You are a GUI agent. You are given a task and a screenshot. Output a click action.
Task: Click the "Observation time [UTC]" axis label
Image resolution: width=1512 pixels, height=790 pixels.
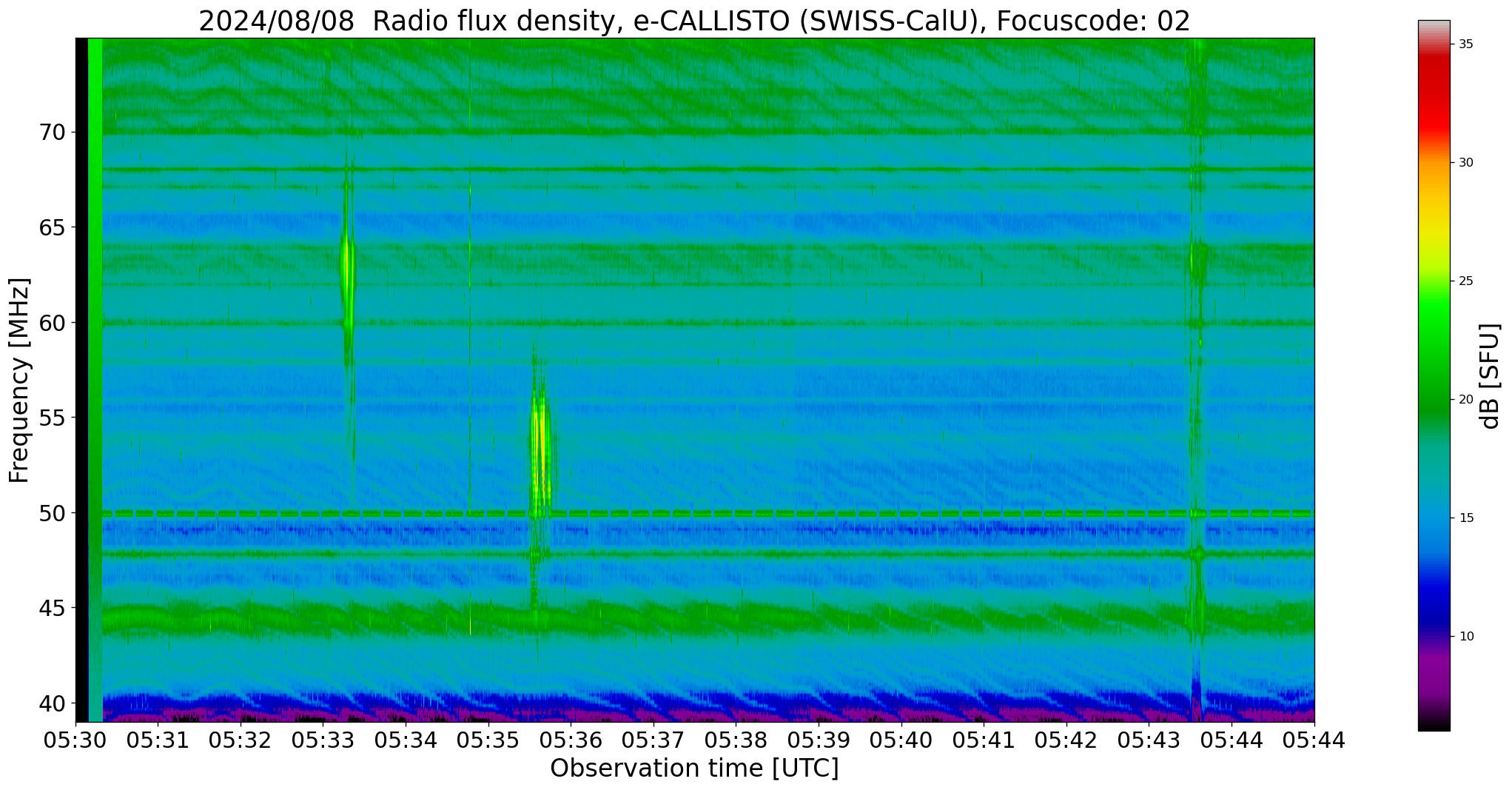694,769
